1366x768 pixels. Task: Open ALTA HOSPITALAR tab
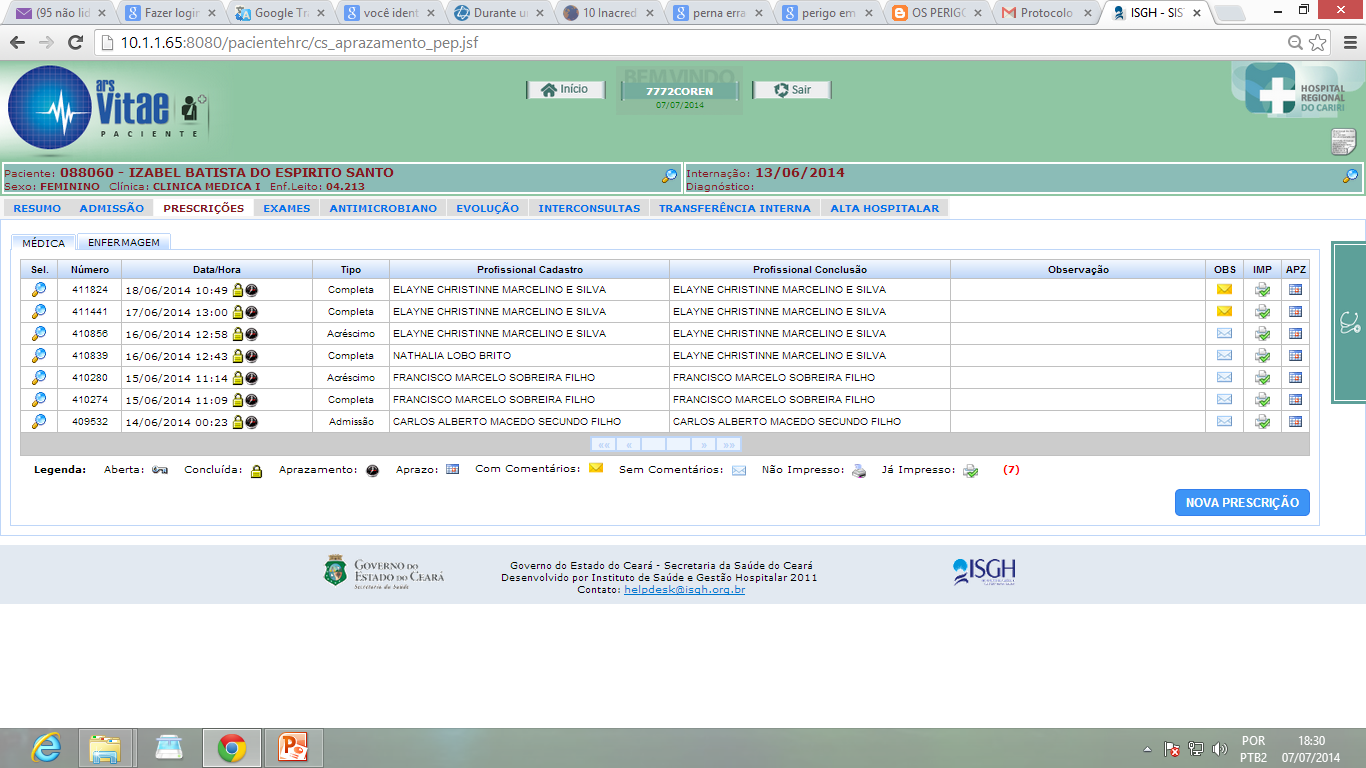pos(885,208)
